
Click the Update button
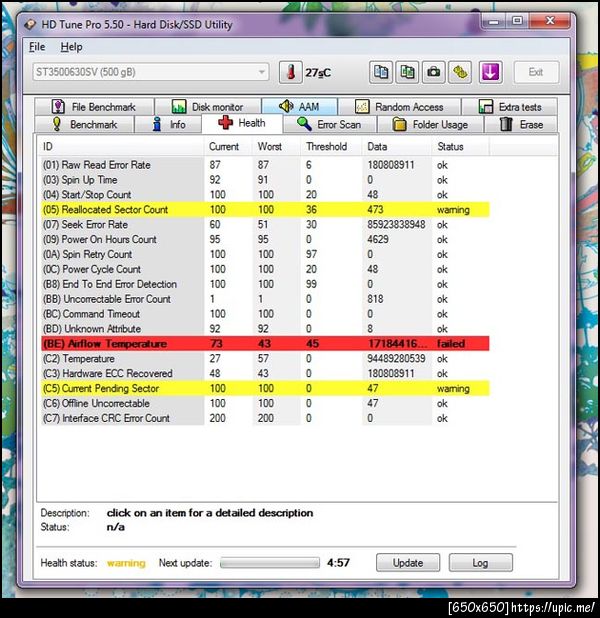(x=408, y=562)
